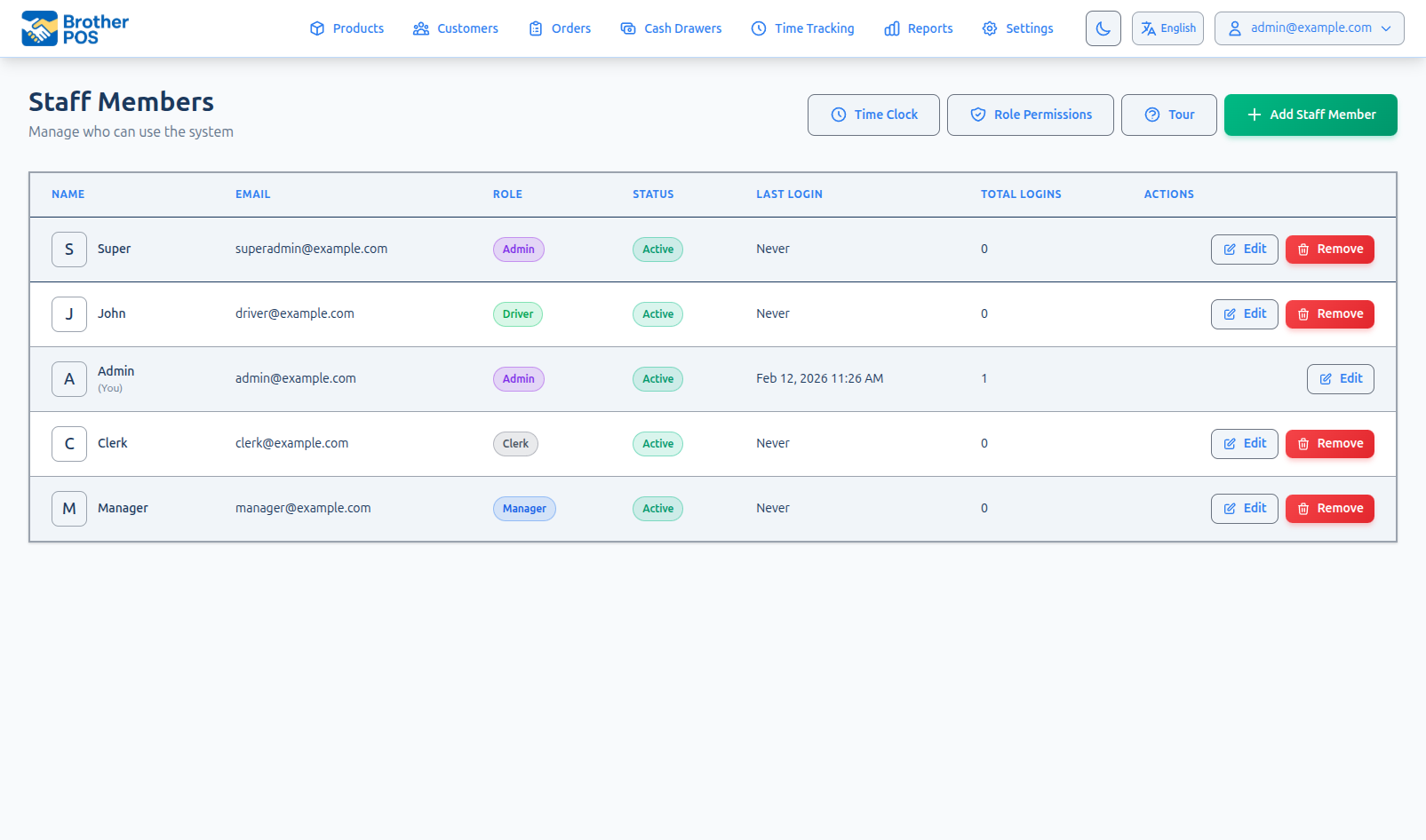Open the Settings gear icon

click(989, 28)
